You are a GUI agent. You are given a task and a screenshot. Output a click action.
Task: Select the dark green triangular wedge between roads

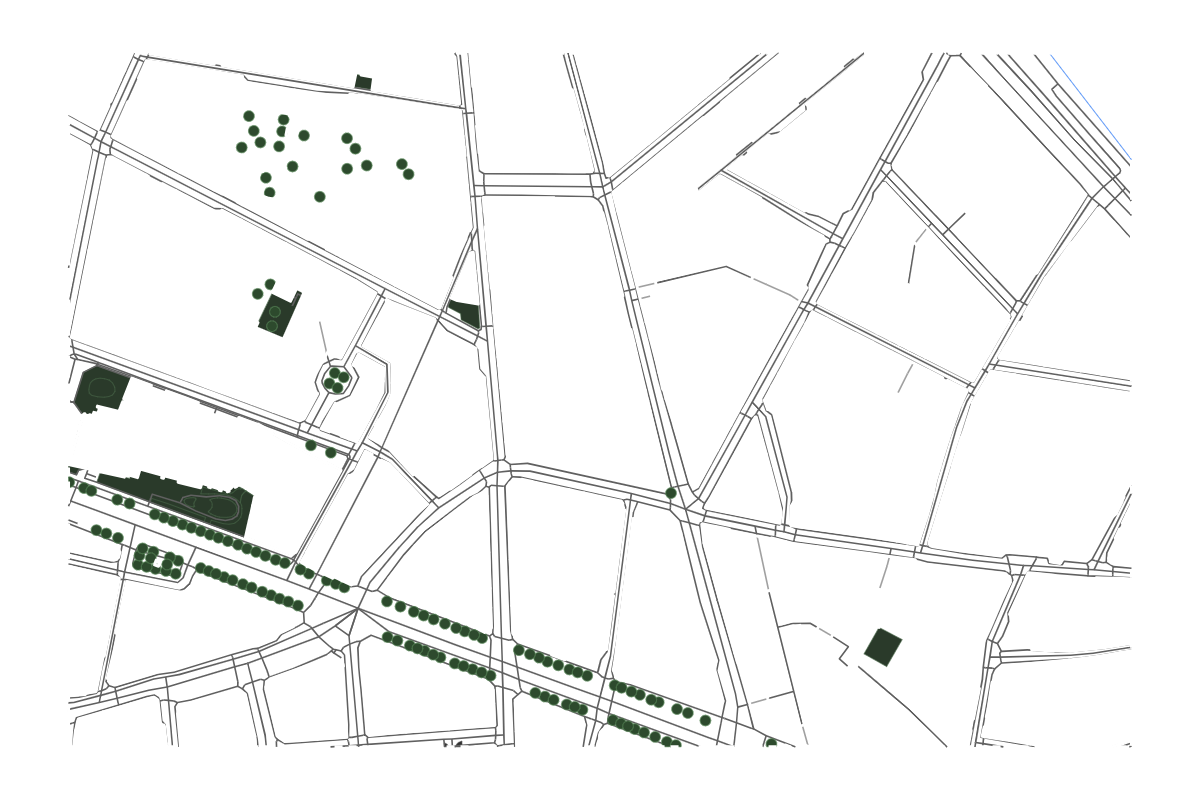(x=465, y=314)
